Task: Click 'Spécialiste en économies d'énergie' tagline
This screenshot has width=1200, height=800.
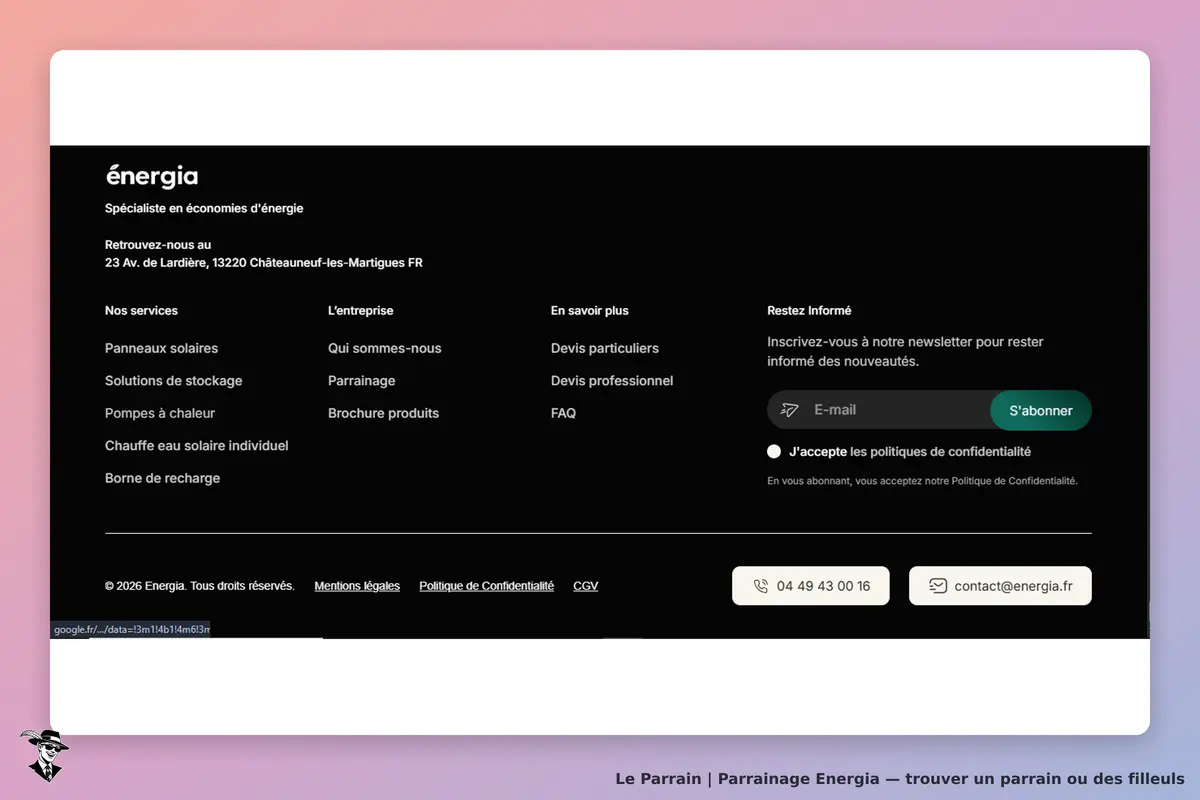Action: [x=204, y=209]
